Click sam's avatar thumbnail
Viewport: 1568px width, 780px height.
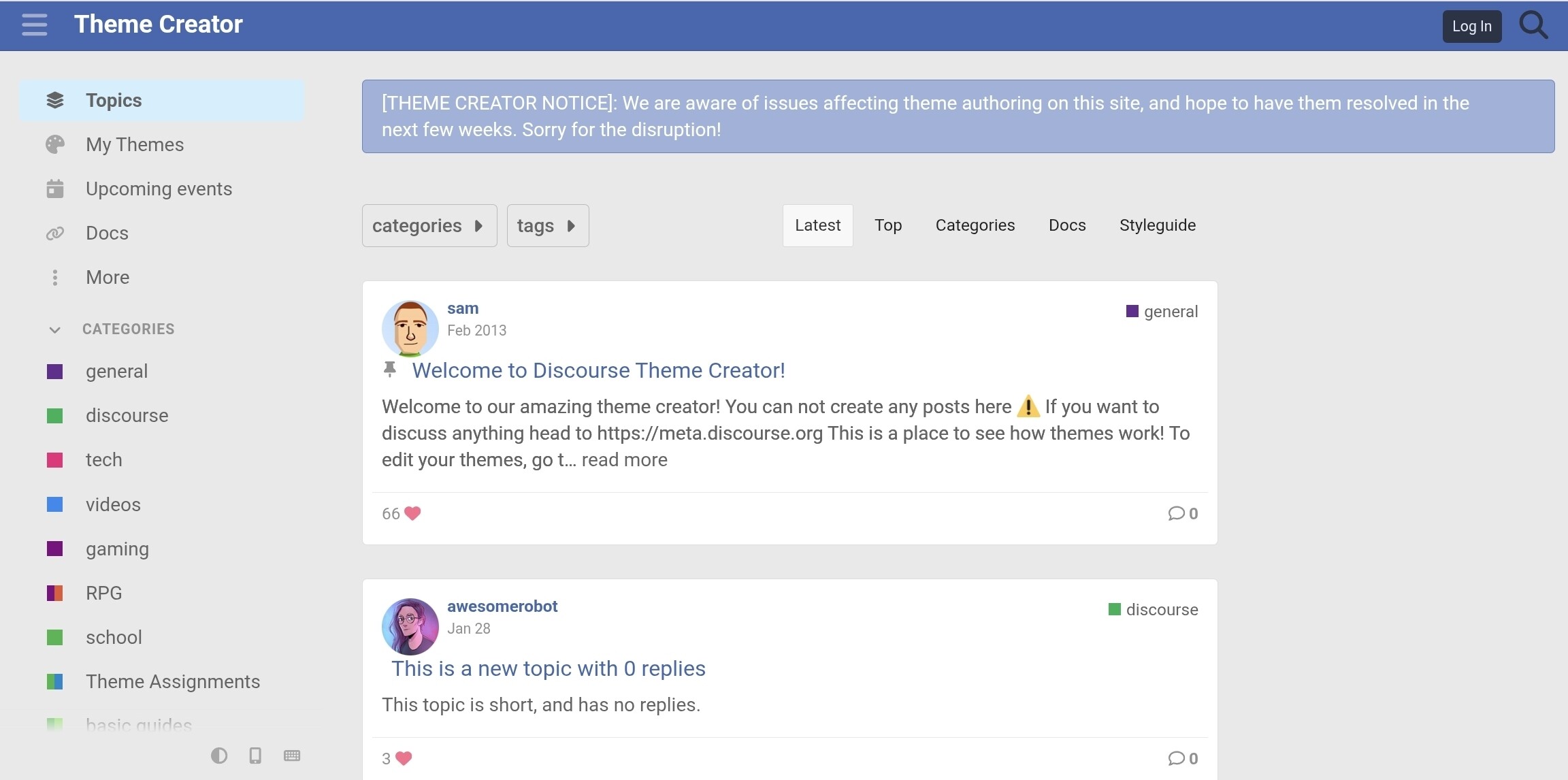[x=410, y=329]
